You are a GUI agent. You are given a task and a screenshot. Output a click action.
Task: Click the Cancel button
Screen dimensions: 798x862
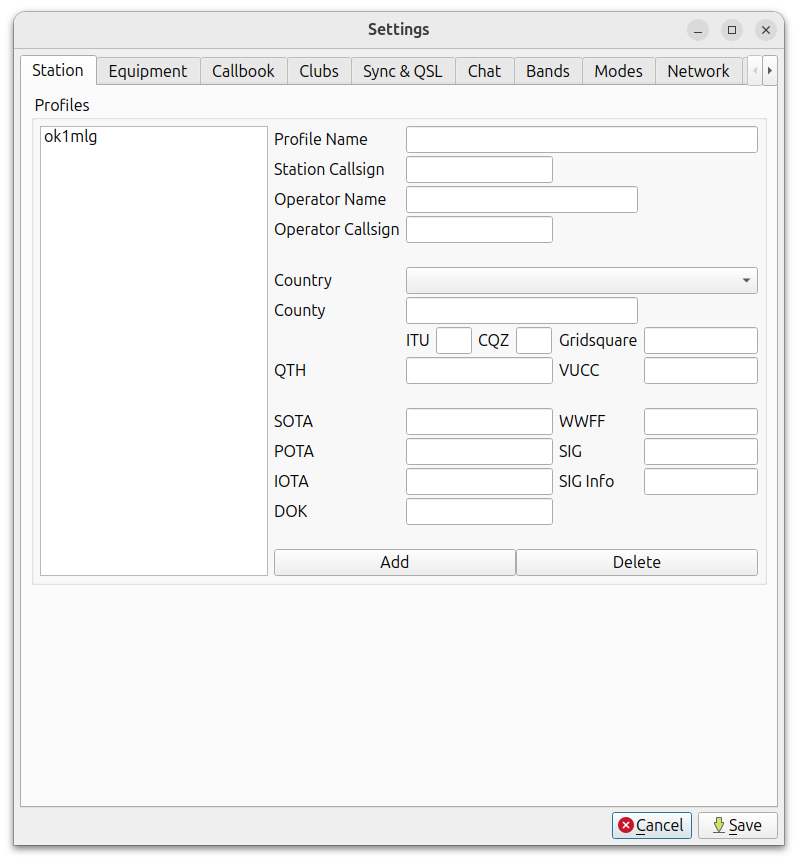click(x=652, y=825)
